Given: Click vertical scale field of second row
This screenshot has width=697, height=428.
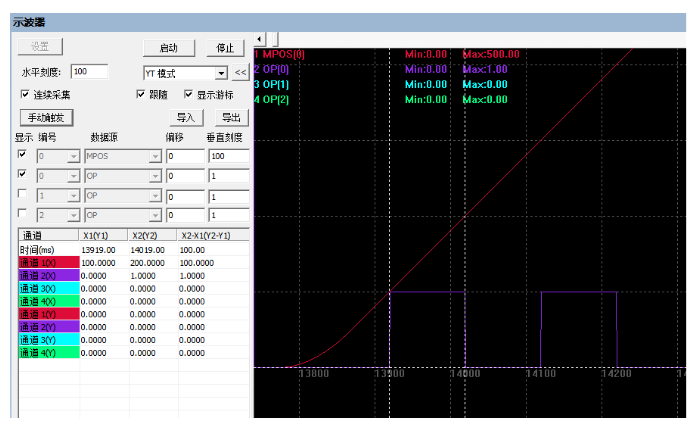Looking at the screenshot, I should (229, 176).
